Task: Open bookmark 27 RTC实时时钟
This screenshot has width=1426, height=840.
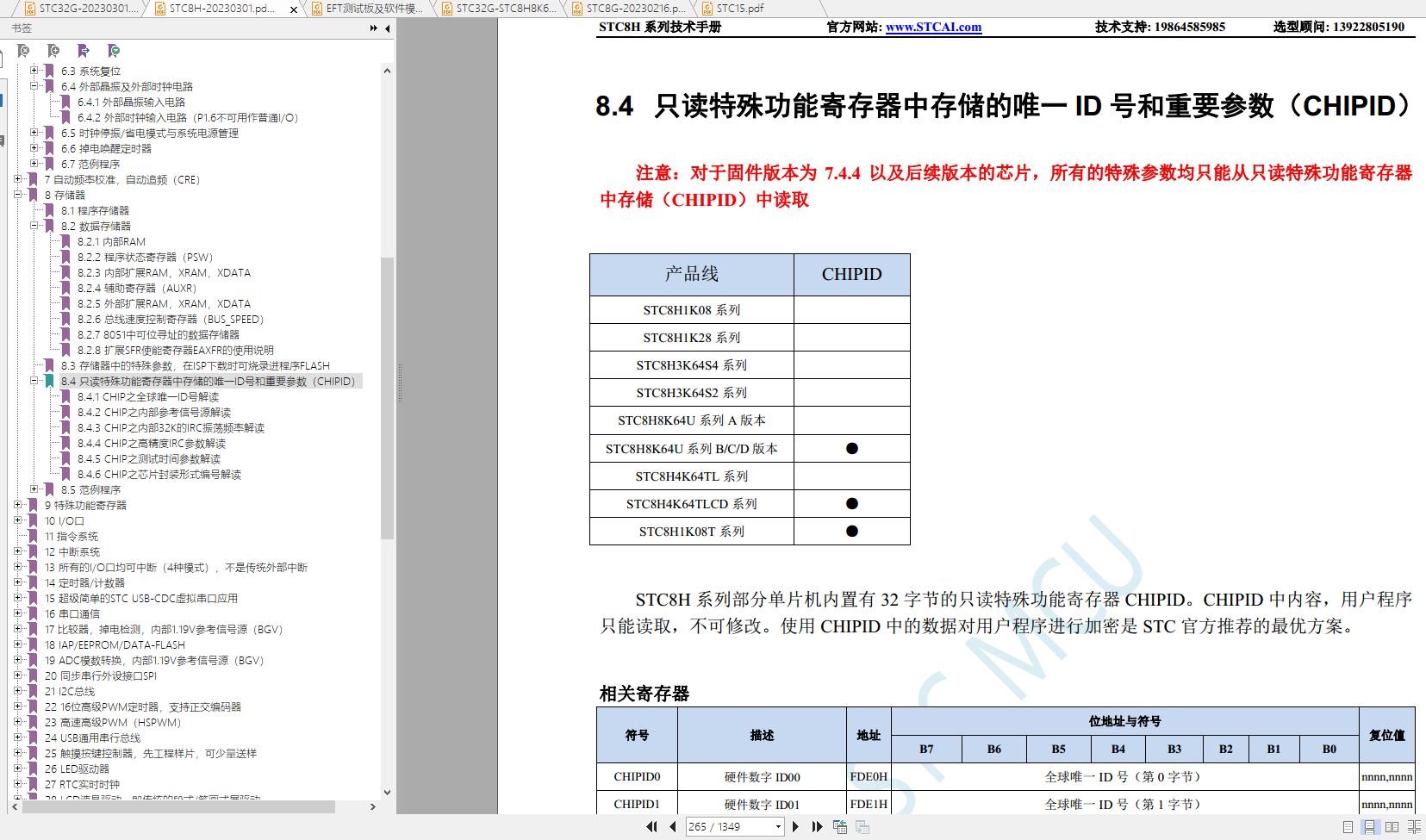Action: (x=82, y=784)
